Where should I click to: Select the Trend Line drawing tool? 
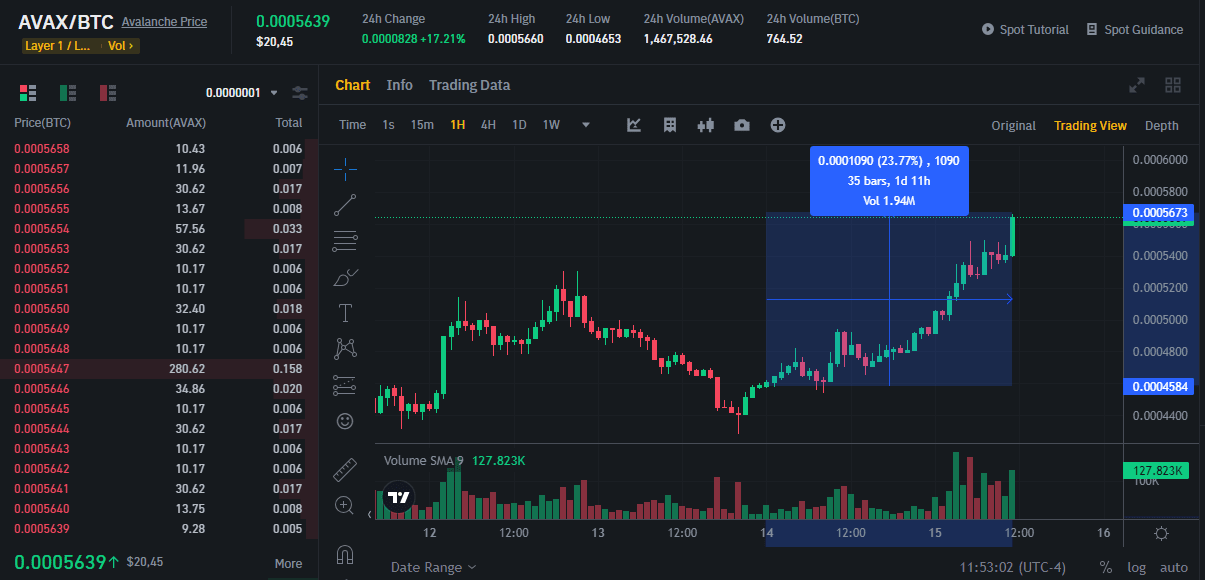click(345, 205)
